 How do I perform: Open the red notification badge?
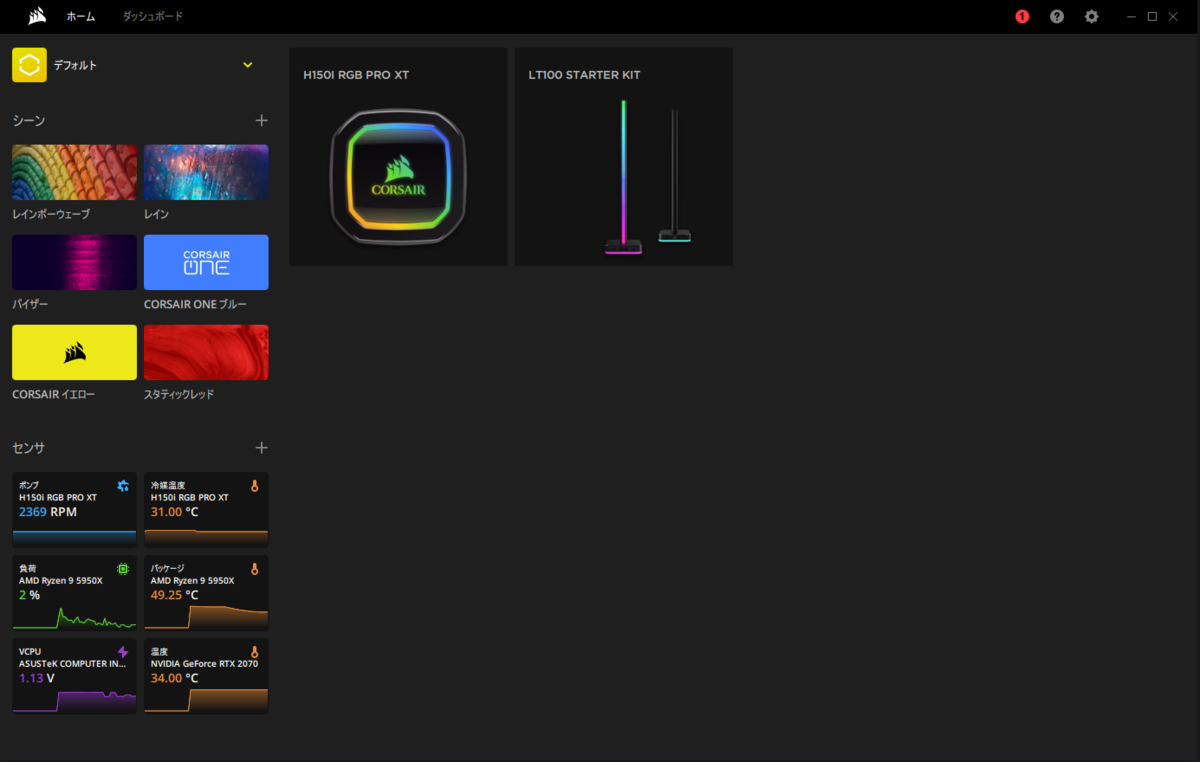(1022, 17)
